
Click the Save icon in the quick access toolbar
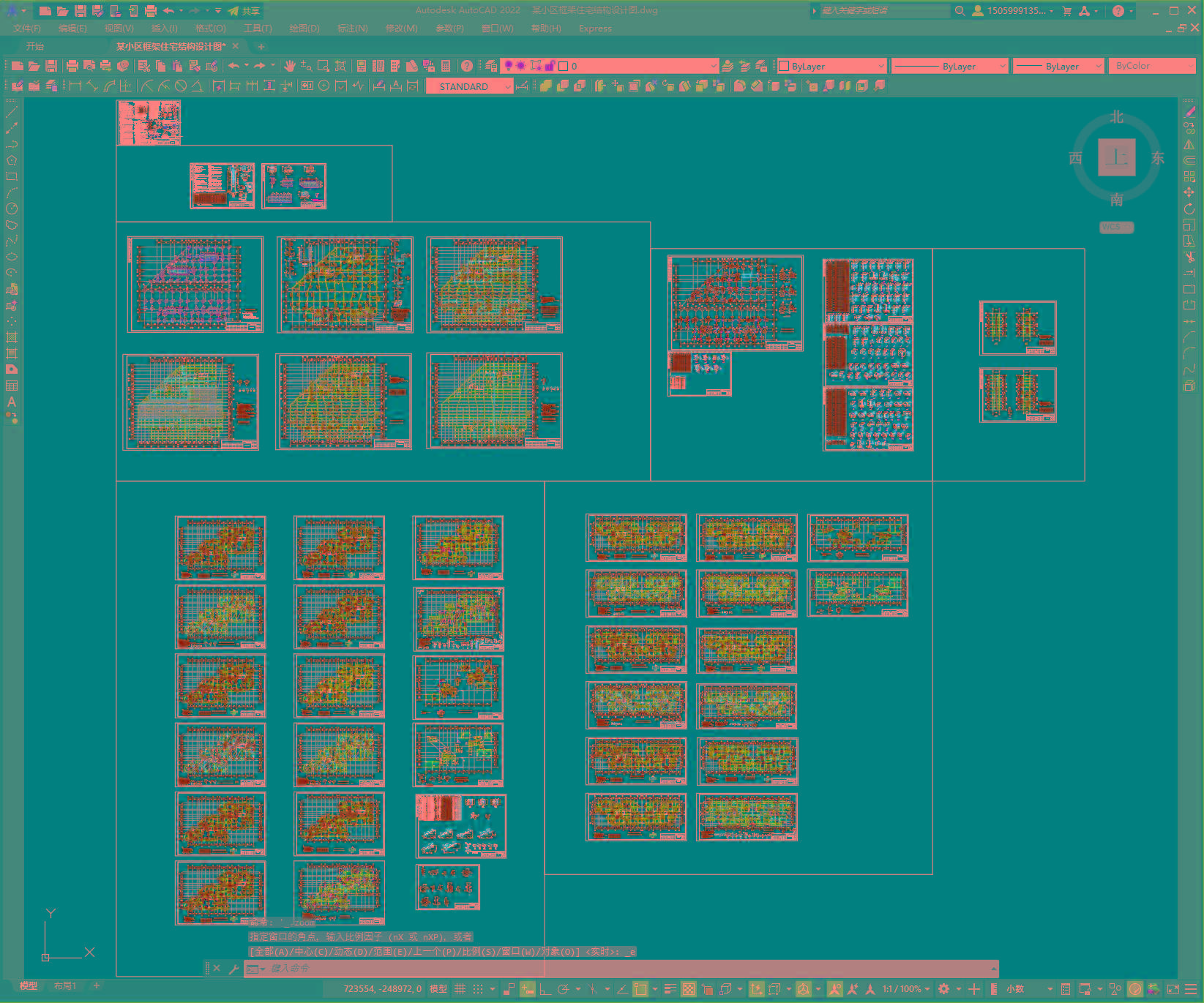(81, 11)
